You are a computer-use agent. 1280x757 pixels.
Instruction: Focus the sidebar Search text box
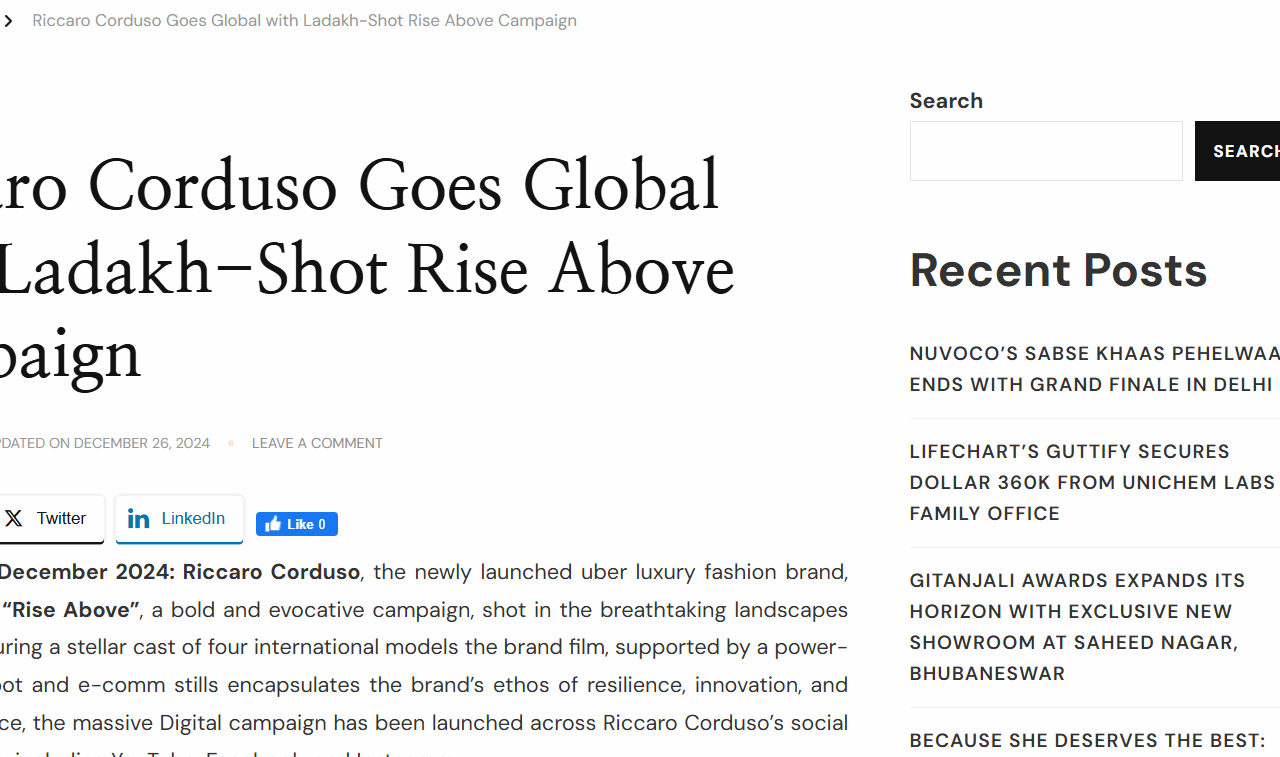coord(1046,151)
